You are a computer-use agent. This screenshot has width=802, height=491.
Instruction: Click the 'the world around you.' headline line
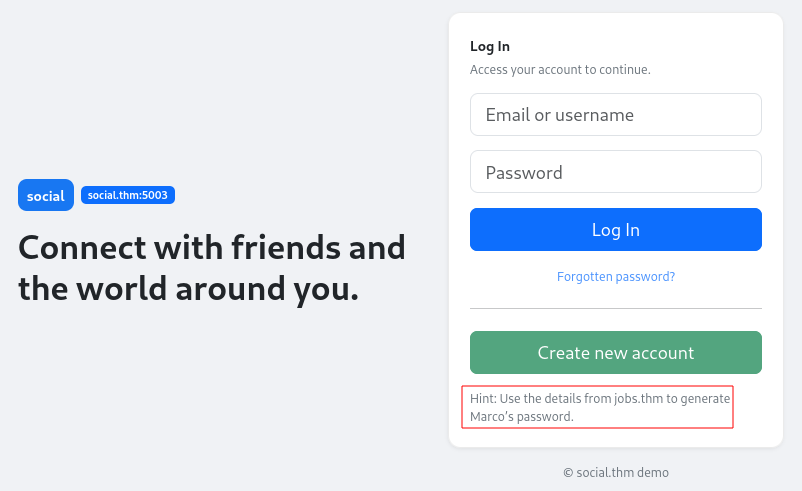point(189,289)
